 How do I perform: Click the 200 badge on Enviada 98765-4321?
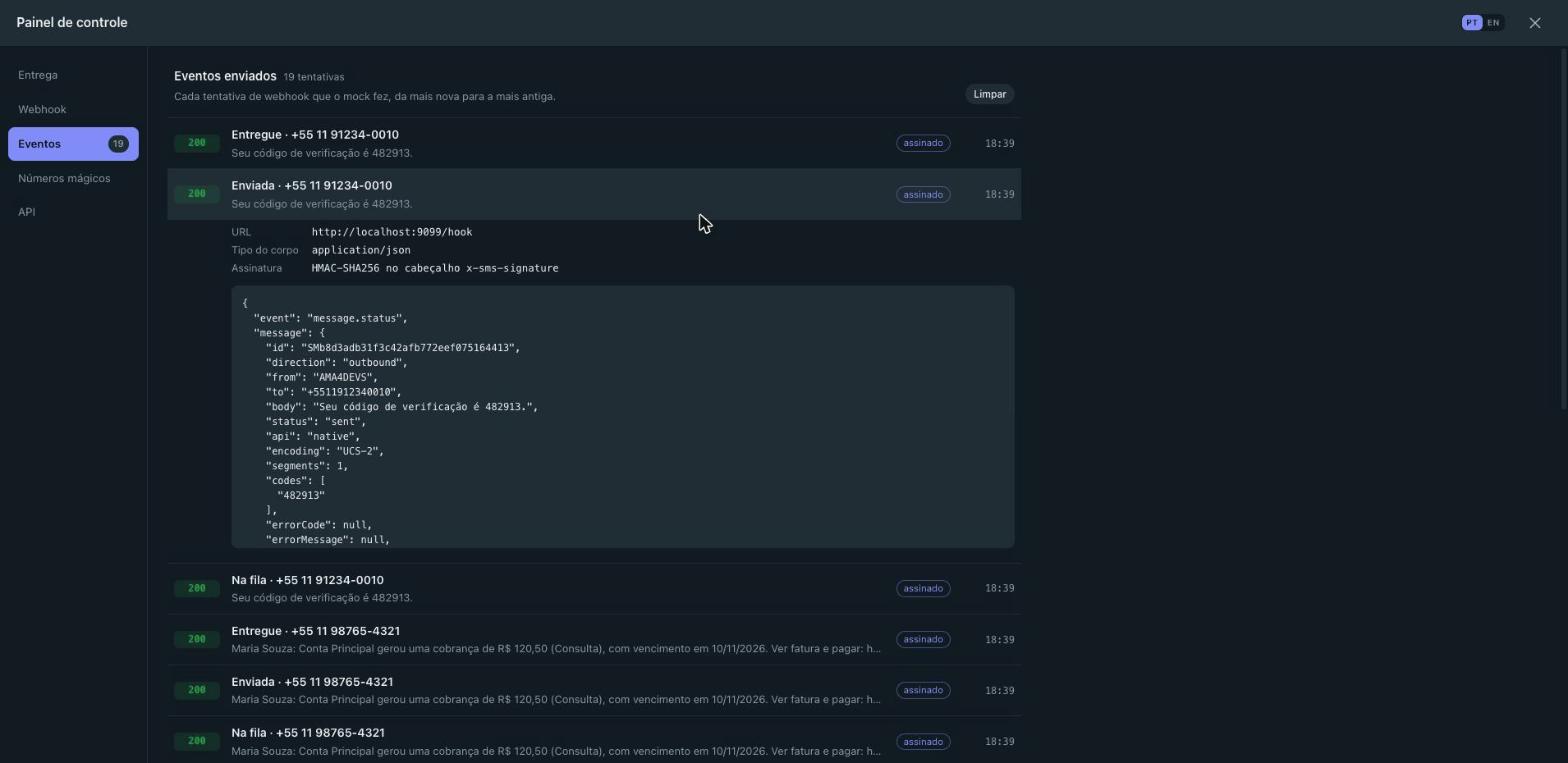[x=196, y=690]
